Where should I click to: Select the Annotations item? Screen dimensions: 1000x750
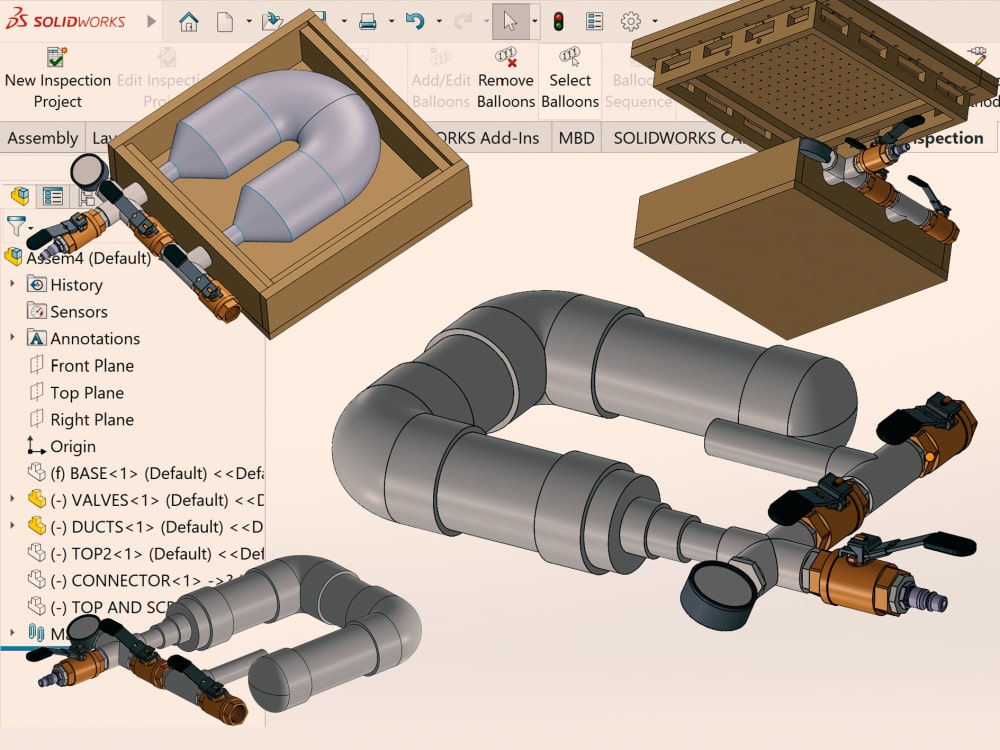(x=95, y=338)
